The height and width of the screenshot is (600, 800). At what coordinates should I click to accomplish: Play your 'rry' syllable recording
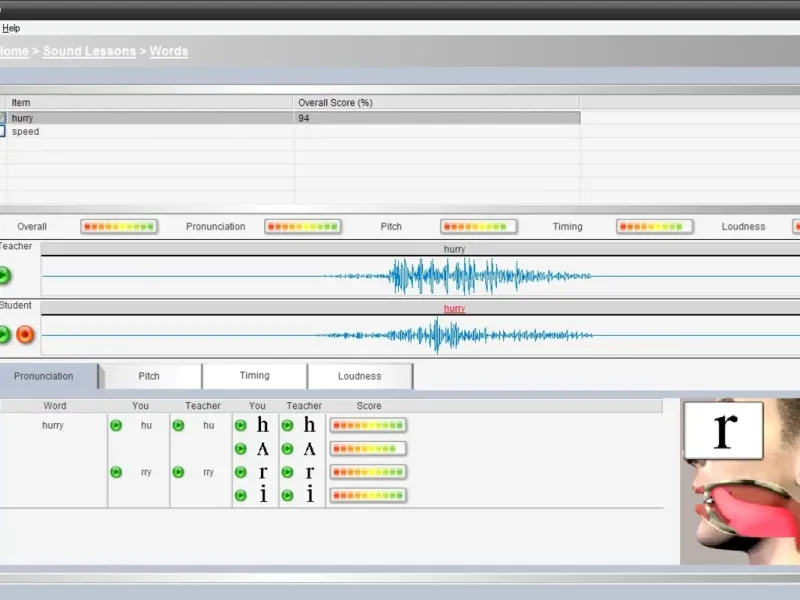116,472
